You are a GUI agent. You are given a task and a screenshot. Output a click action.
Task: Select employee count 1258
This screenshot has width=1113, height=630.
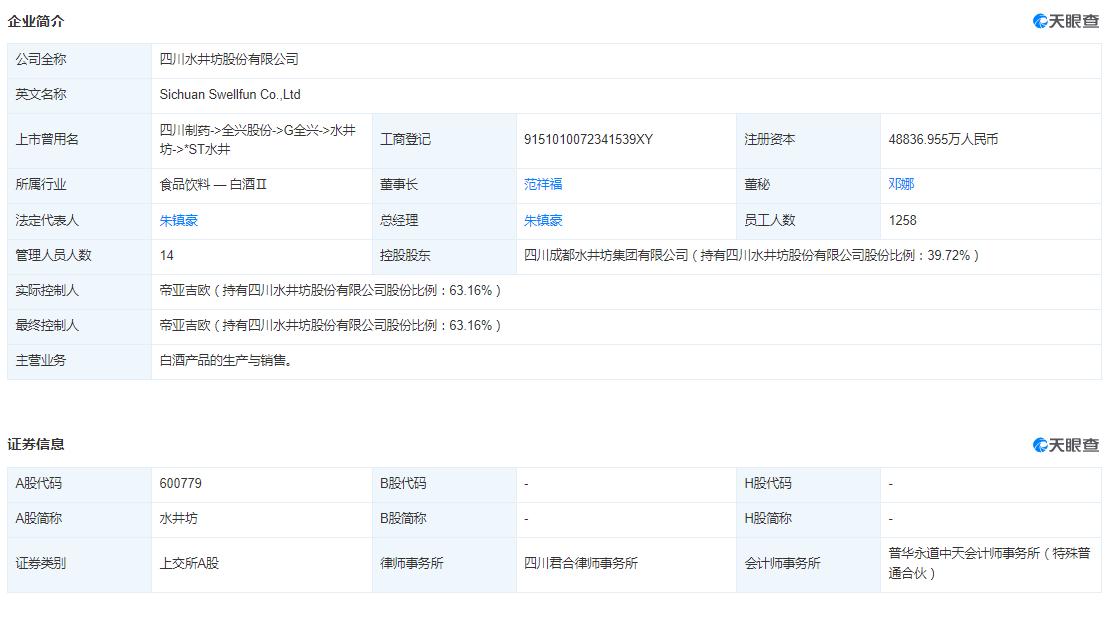pyautogui.click(x=902, y=221)
